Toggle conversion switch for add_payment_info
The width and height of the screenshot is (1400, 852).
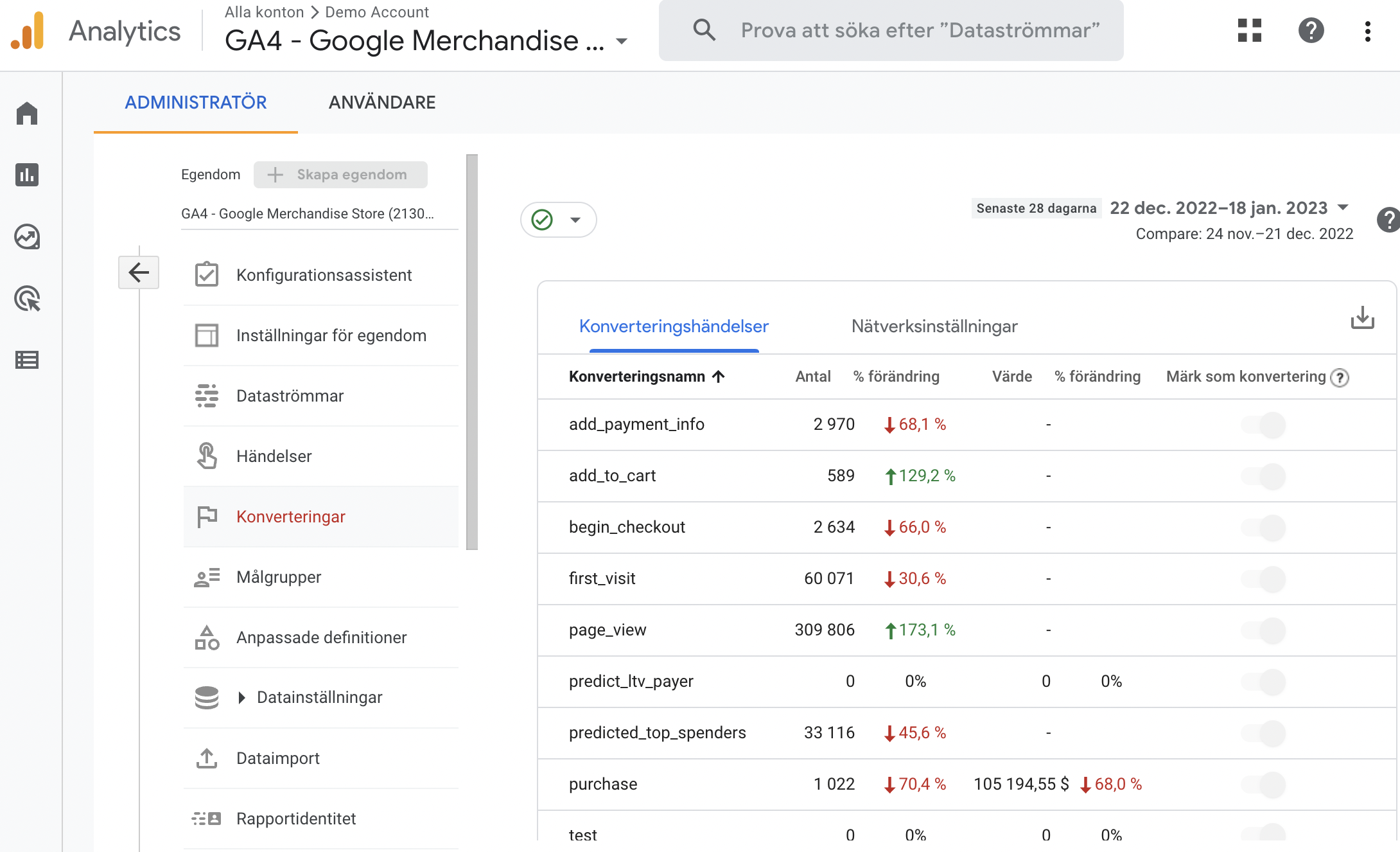point(1263,425)
